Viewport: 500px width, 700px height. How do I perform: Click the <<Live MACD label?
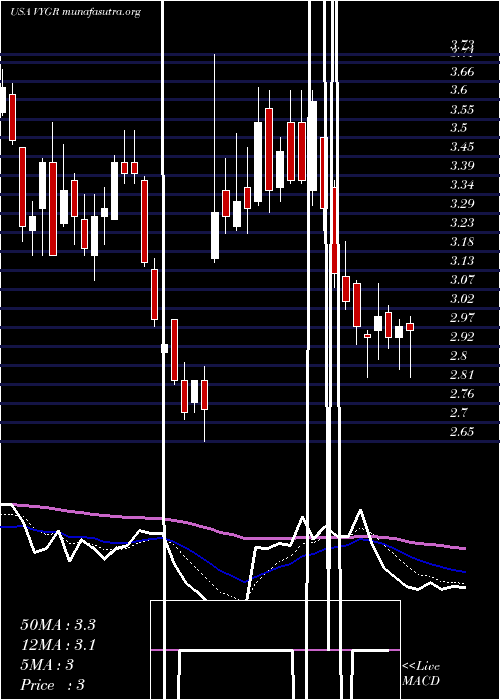(x=421, y=673)
